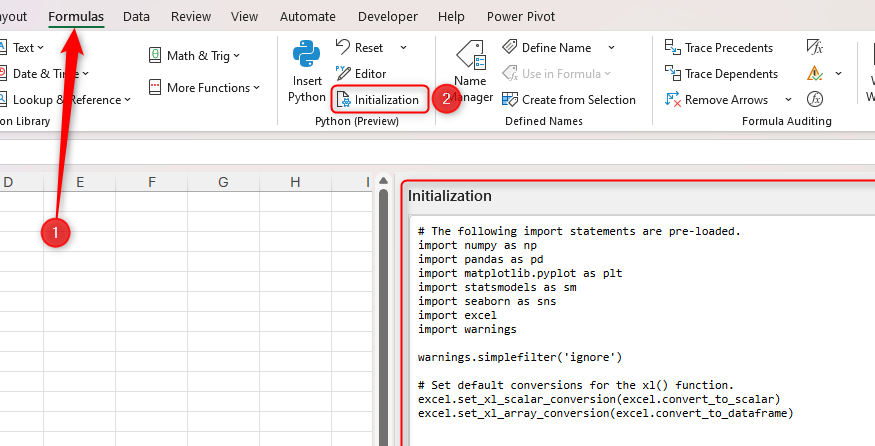Expand the Python Reset dropdown arrow

(x=404, y=48)
